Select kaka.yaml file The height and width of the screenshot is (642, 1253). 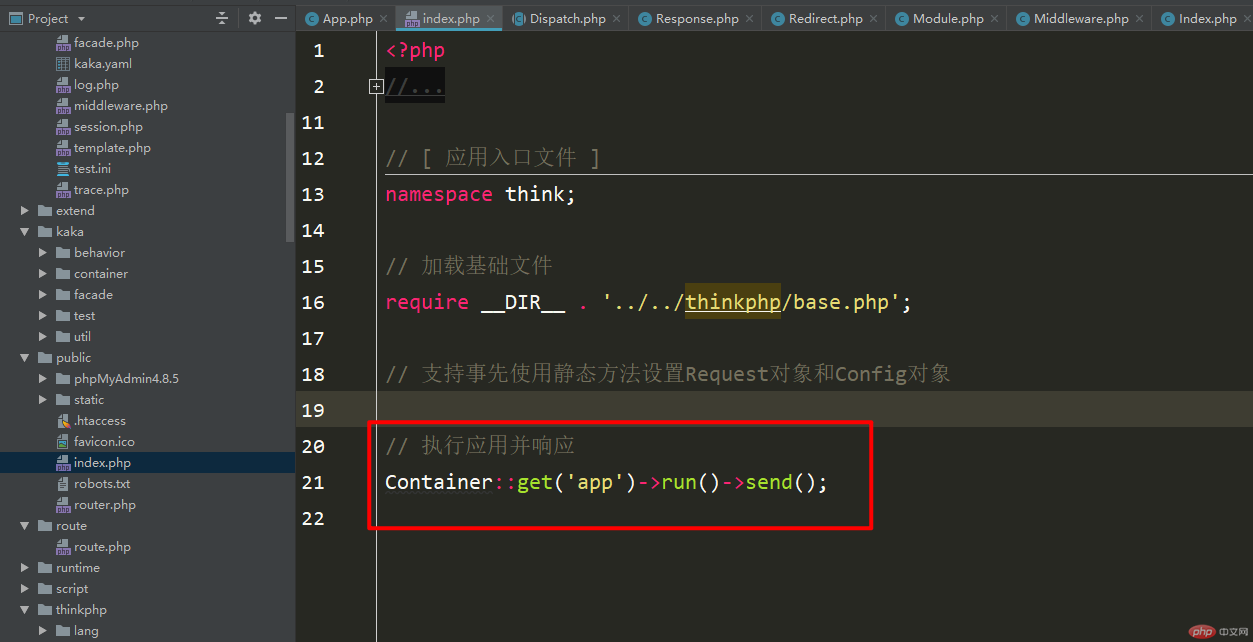[x=103, y=64]
